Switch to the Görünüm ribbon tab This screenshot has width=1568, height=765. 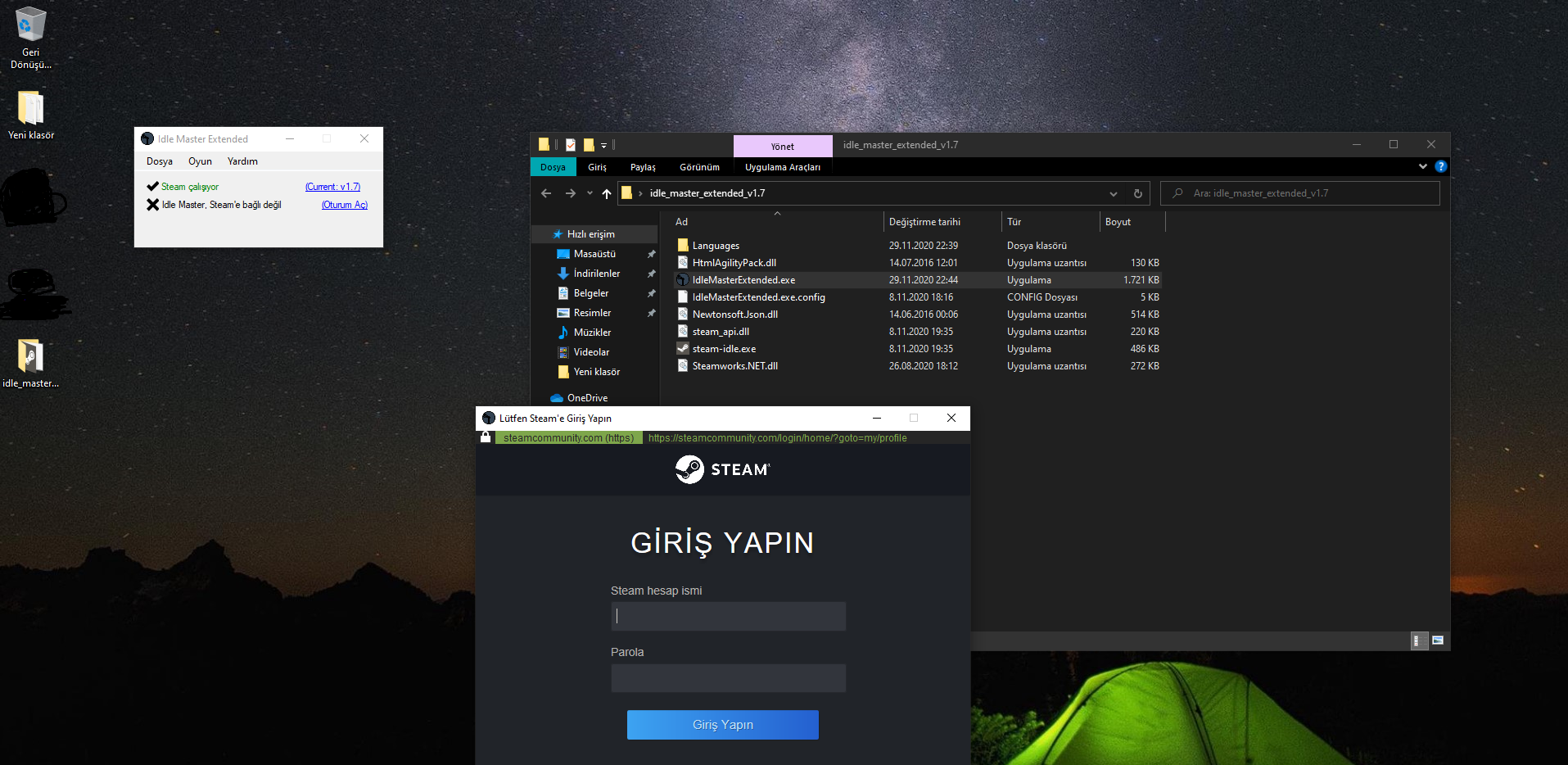[699, 167]
